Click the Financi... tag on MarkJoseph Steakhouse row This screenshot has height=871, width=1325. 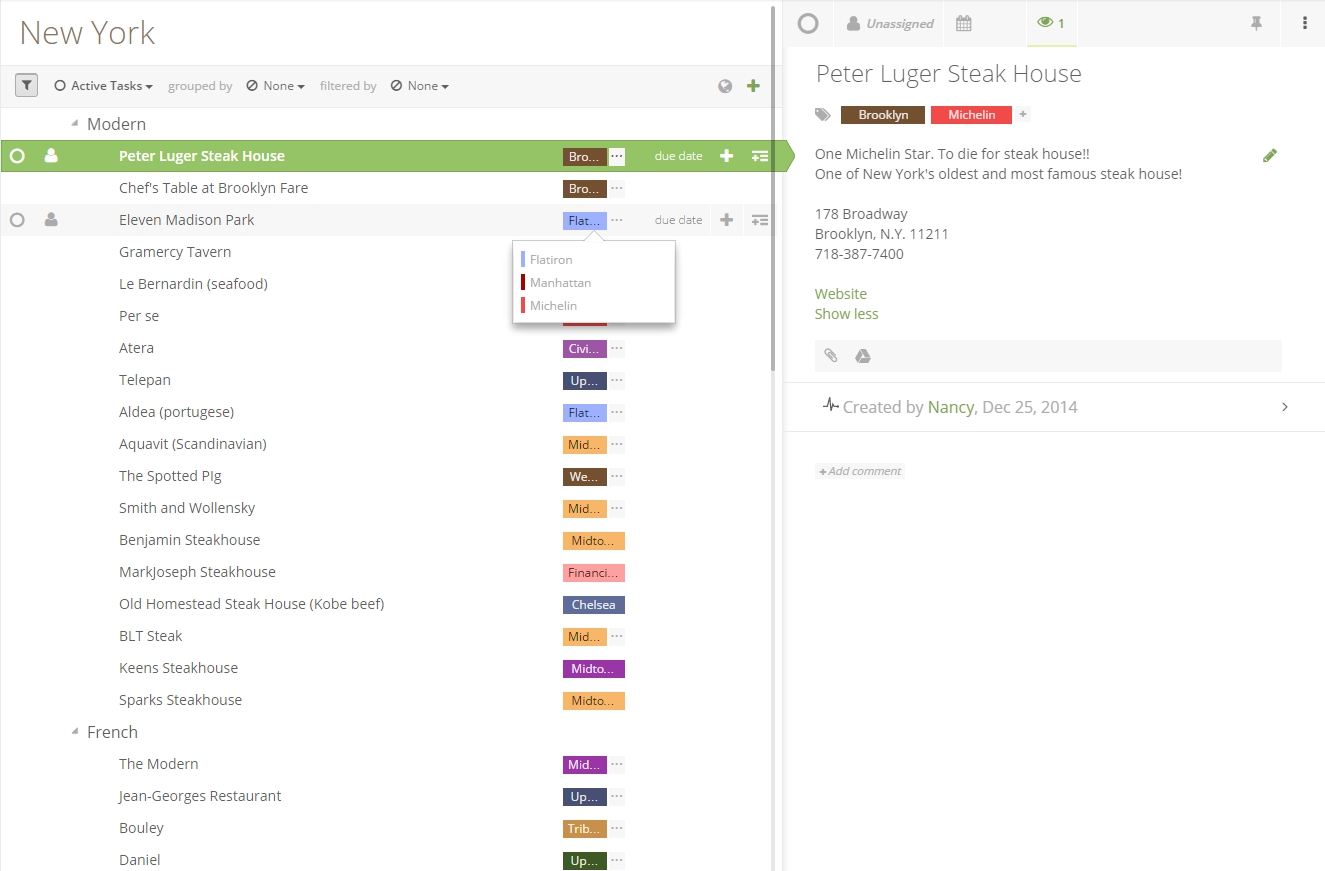click(594, 573)
